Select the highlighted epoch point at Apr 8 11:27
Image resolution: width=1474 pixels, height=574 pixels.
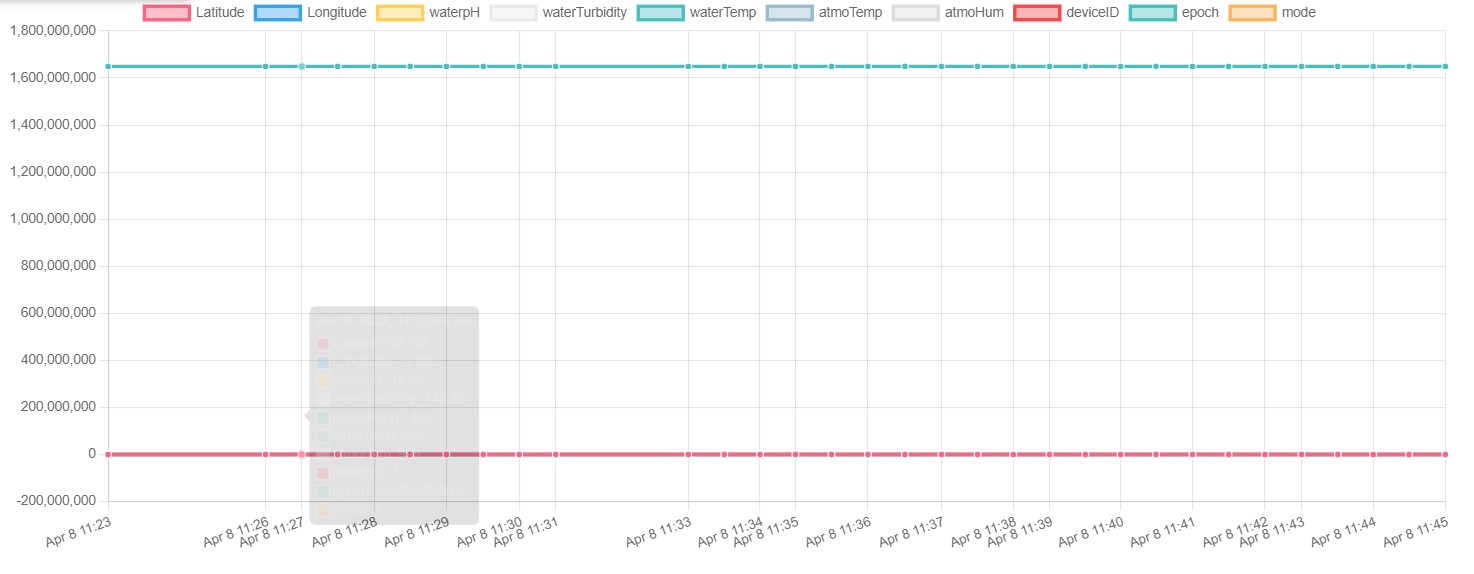301,67
